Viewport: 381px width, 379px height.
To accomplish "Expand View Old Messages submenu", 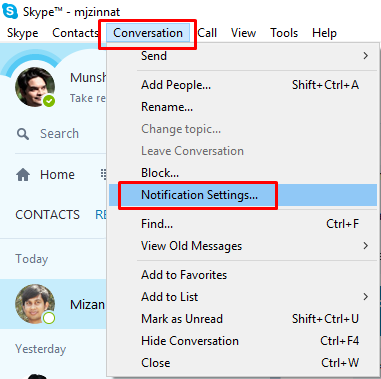I will 243,246.
